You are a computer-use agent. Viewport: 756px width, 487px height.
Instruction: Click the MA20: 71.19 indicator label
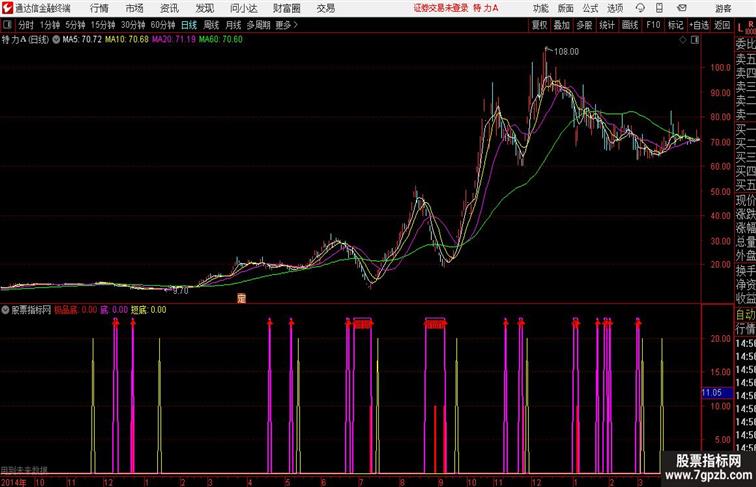click(x=174, y=40)
